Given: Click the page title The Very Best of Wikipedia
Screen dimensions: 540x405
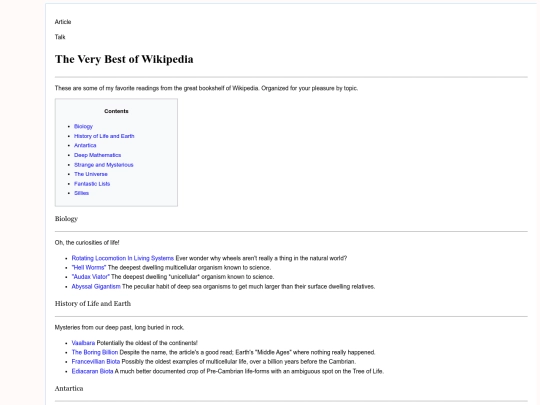Looking at the screenshot, I should pos(124,59).
